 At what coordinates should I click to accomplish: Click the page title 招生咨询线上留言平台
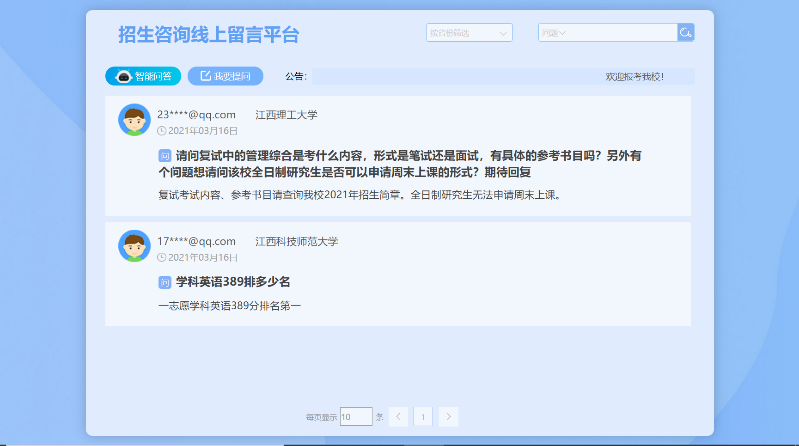(209, 35)
